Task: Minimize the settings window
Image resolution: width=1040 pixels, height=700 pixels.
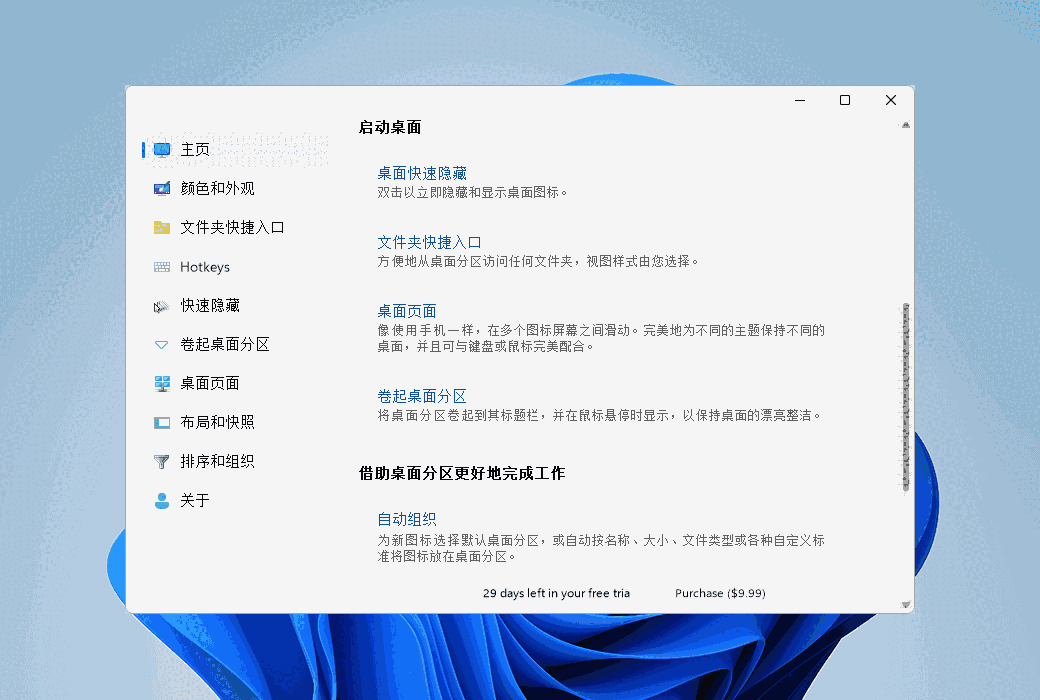Action: [x=800, y=100]
